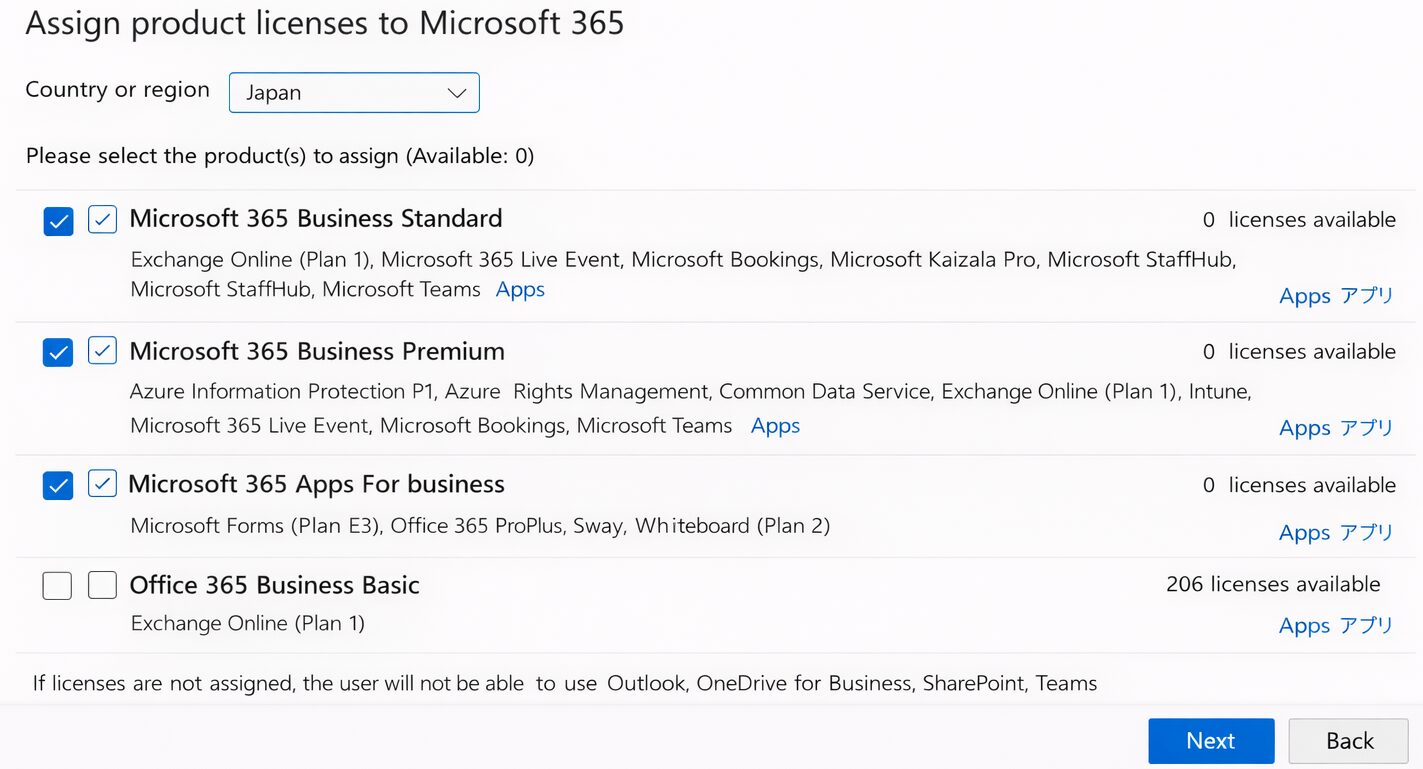This screenshot has height=769, width=1423.
Task: Check the second checkbox beside Office 365 Business Basic
Action: [102, 585]
